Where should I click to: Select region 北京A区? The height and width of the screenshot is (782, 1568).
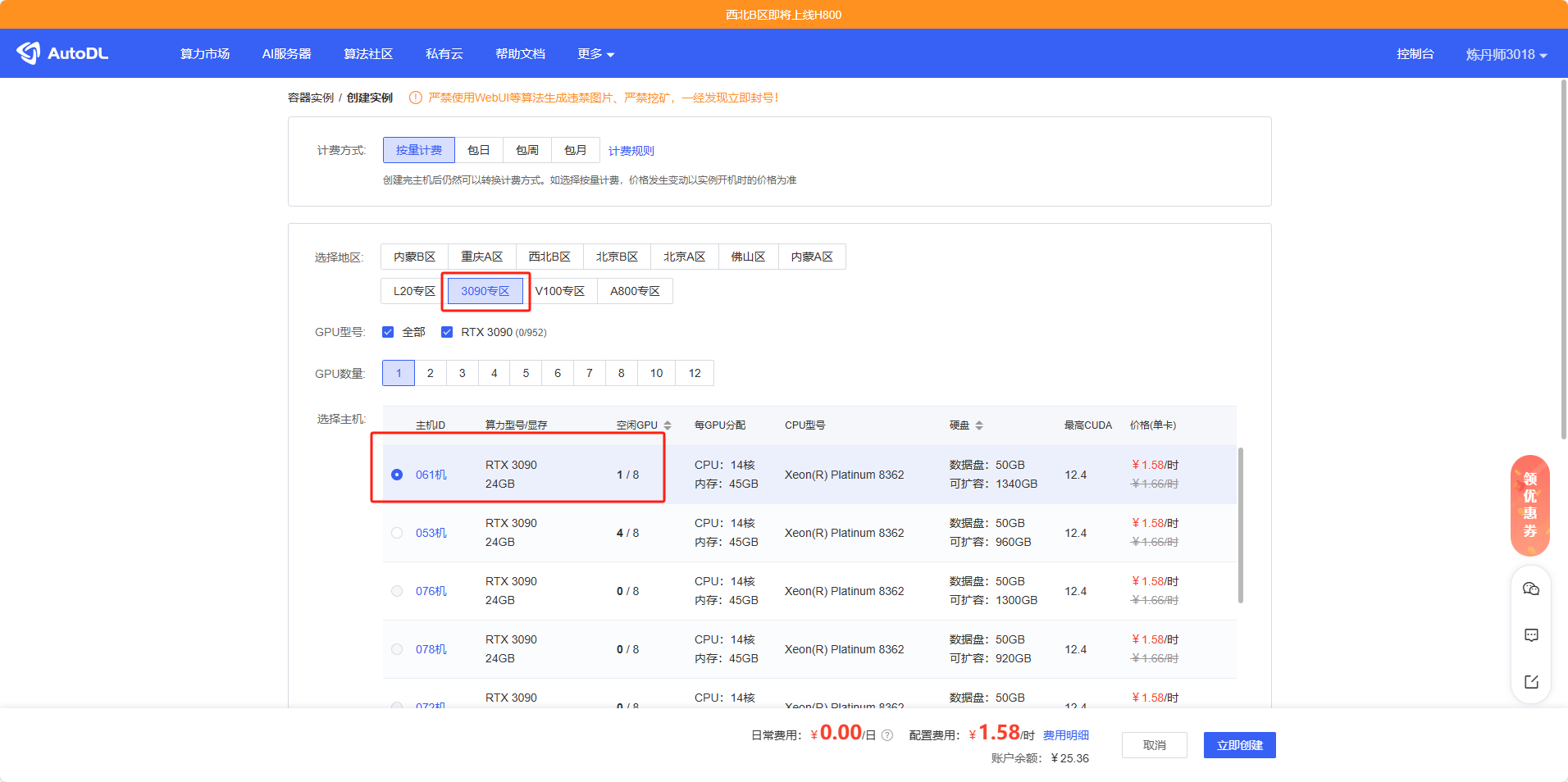(685, 257)
